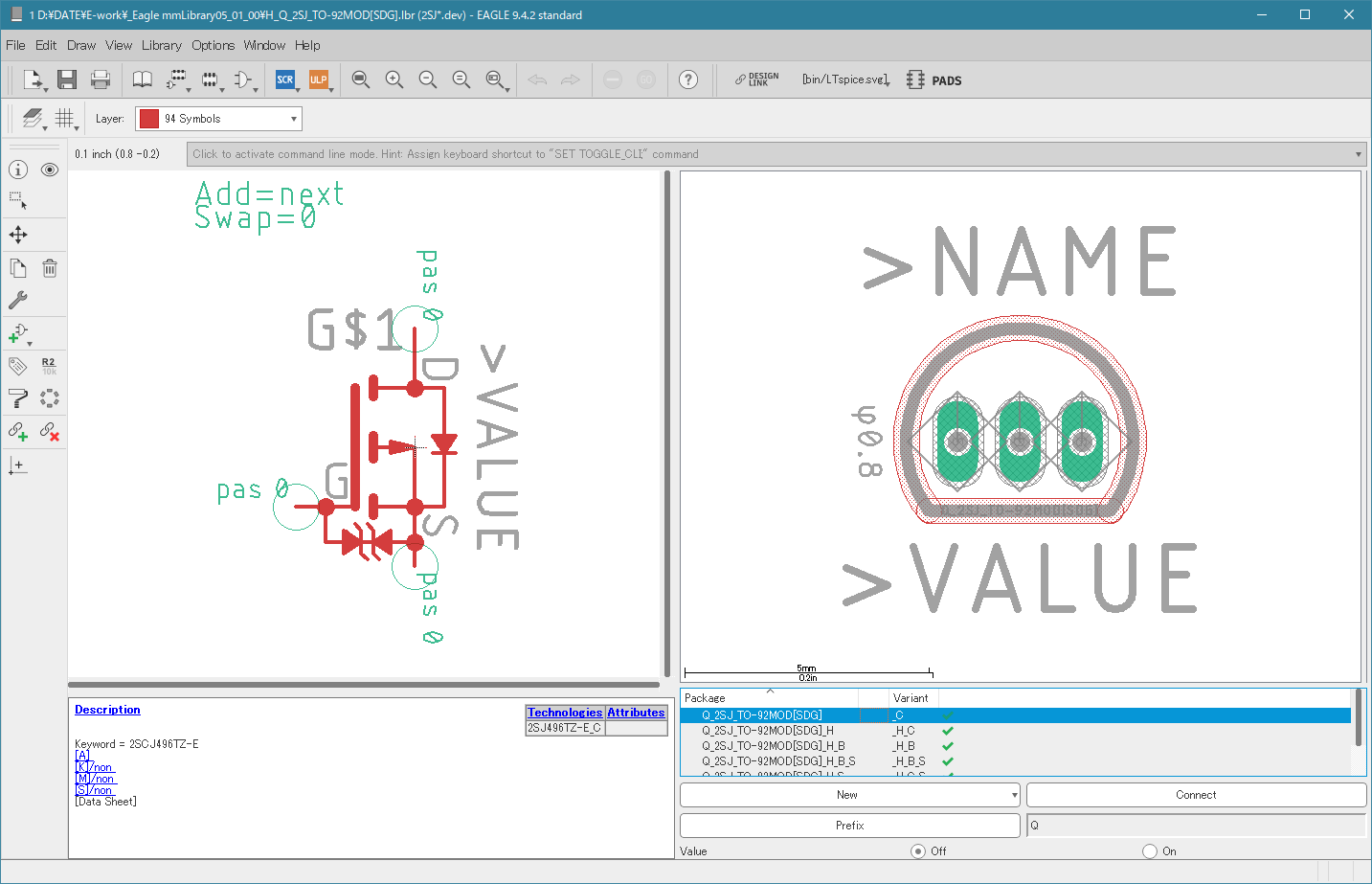The width and height of the screenshot is (1372, 884).
Task: Open the Layer dropdown showing 94 Symbols
Action: pyautogui.click(x=218, y=119)
